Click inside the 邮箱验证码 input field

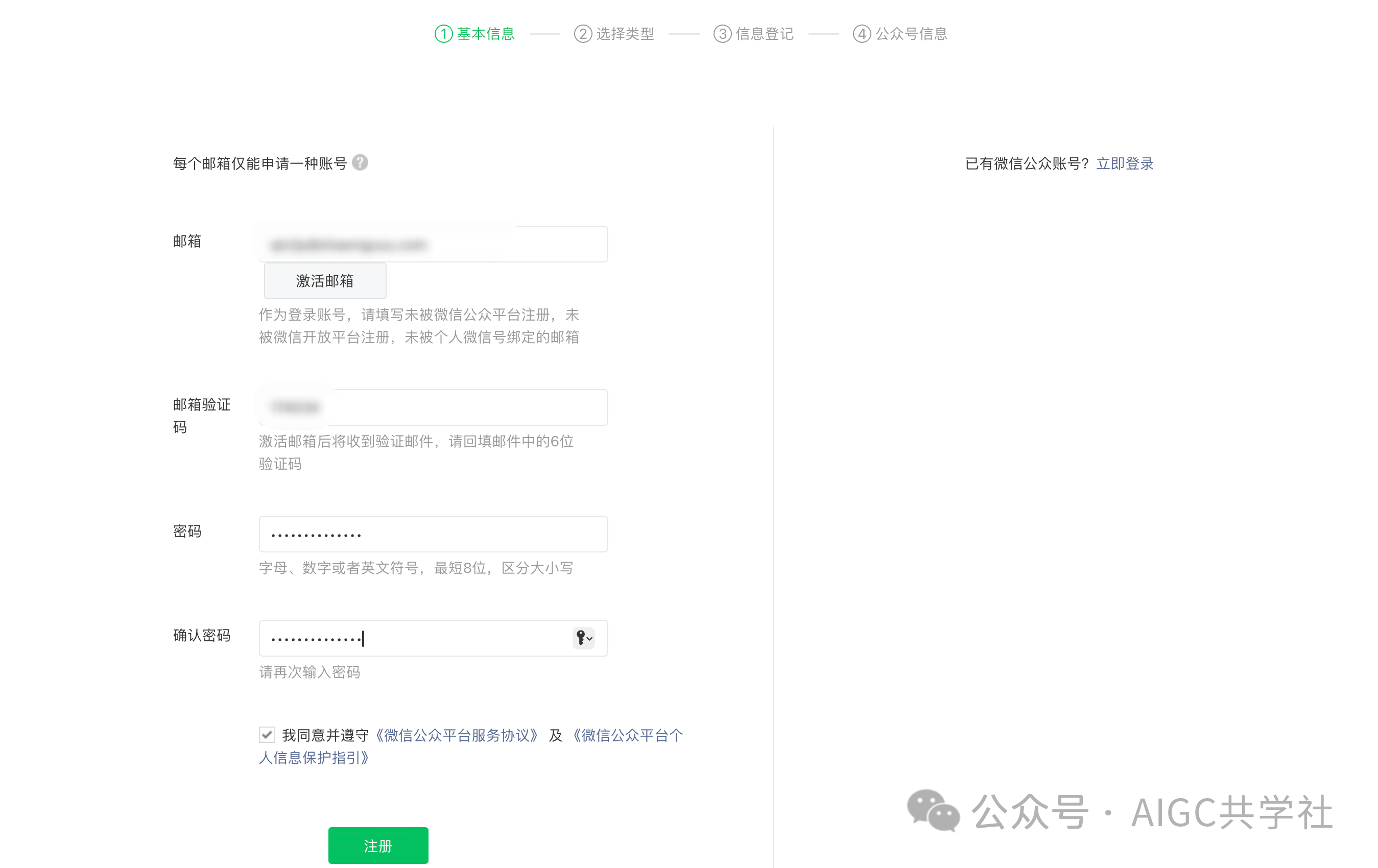point(433,407)
